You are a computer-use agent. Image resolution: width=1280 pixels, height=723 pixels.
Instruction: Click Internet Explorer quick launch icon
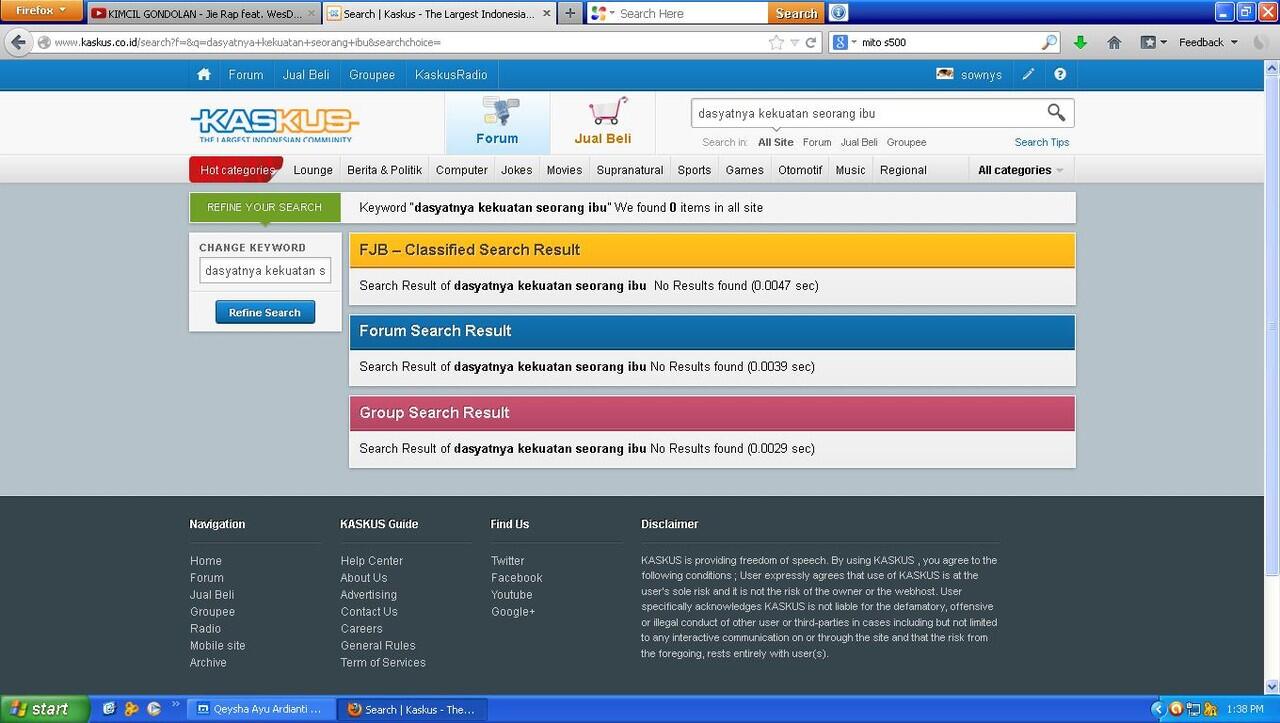click(x=109, y=709)
